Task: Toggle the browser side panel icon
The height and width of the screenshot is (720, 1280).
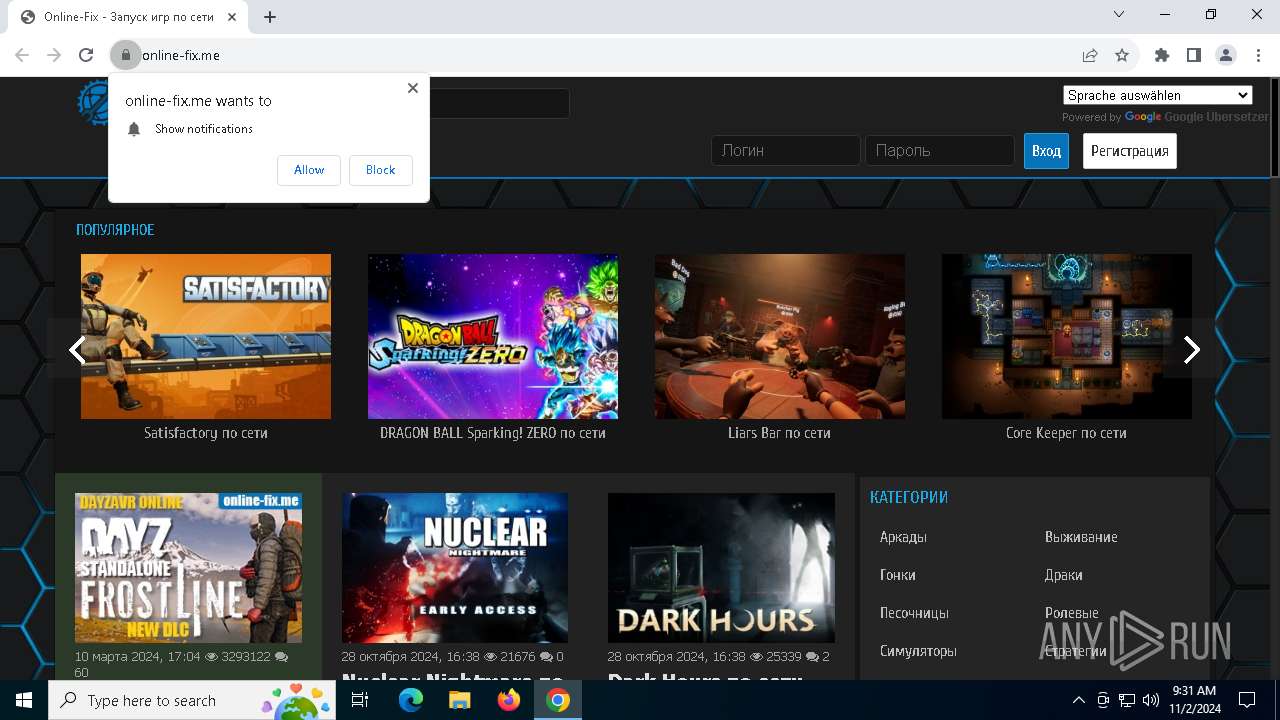Action: [1194, 55]
